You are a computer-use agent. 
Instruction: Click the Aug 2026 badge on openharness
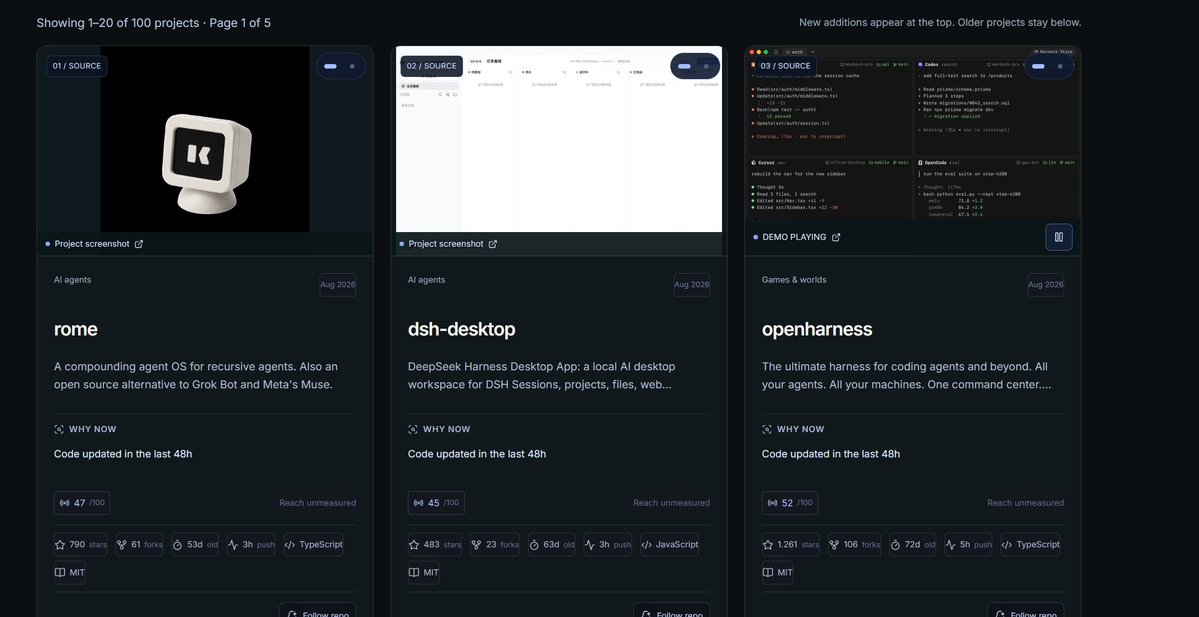pos(1045,284)
